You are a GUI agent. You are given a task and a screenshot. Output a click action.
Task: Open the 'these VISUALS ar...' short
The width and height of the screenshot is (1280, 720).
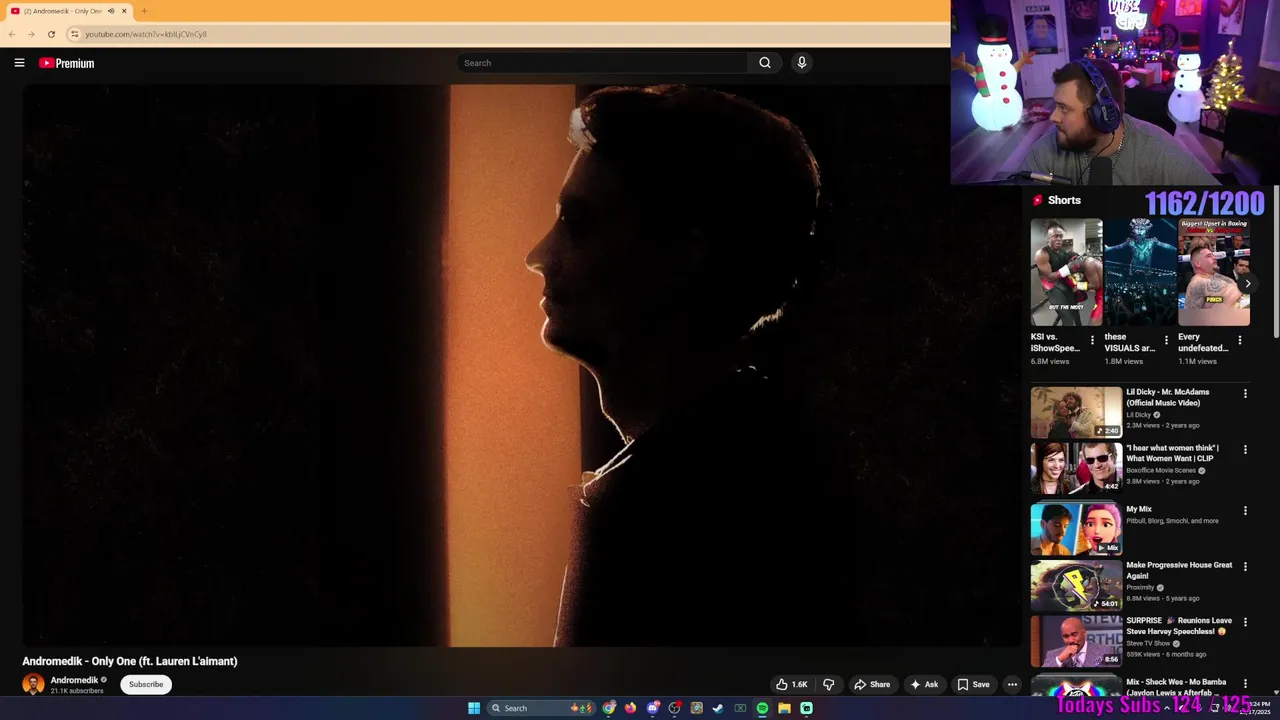coord(1140,272)
